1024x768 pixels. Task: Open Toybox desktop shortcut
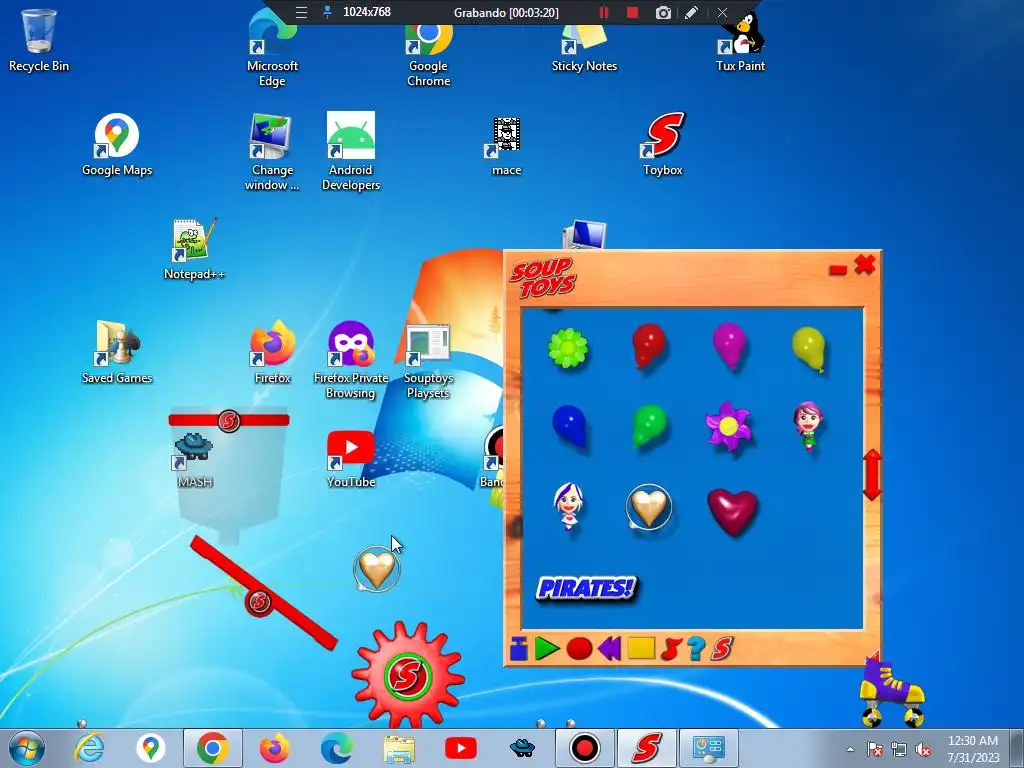[x=662, y=144]
